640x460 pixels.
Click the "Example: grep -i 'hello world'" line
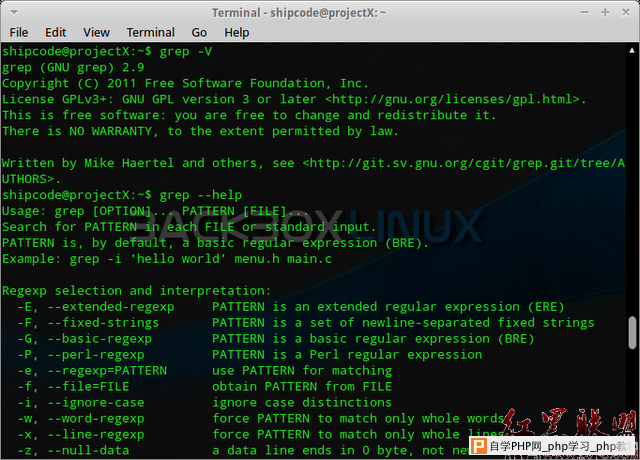pyautogui.click(x=167, y=259)
